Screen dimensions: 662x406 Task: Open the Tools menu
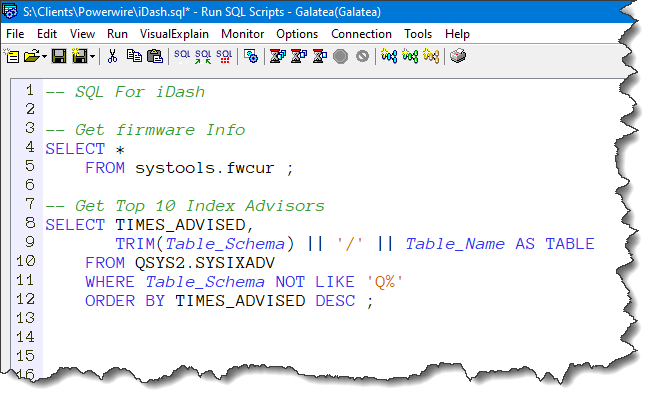[418, 33]
